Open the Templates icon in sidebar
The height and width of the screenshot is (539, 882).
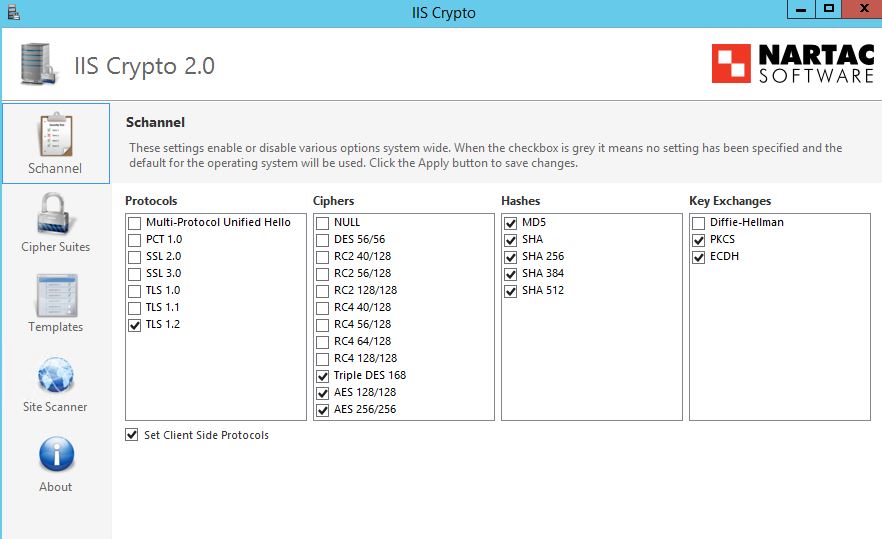tap(56, 295)
